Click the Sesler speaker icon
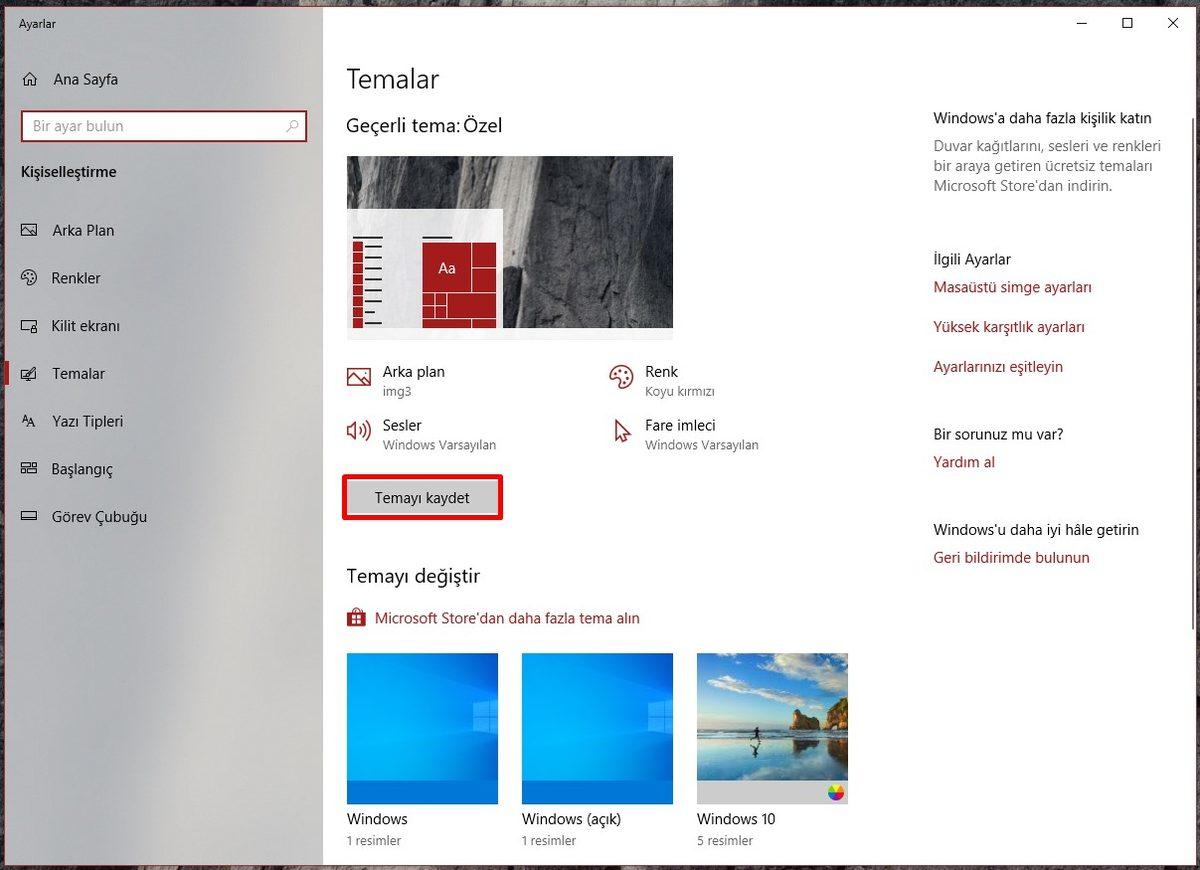The width and height of the screenshot is (1200, 870). click(357, 430)
